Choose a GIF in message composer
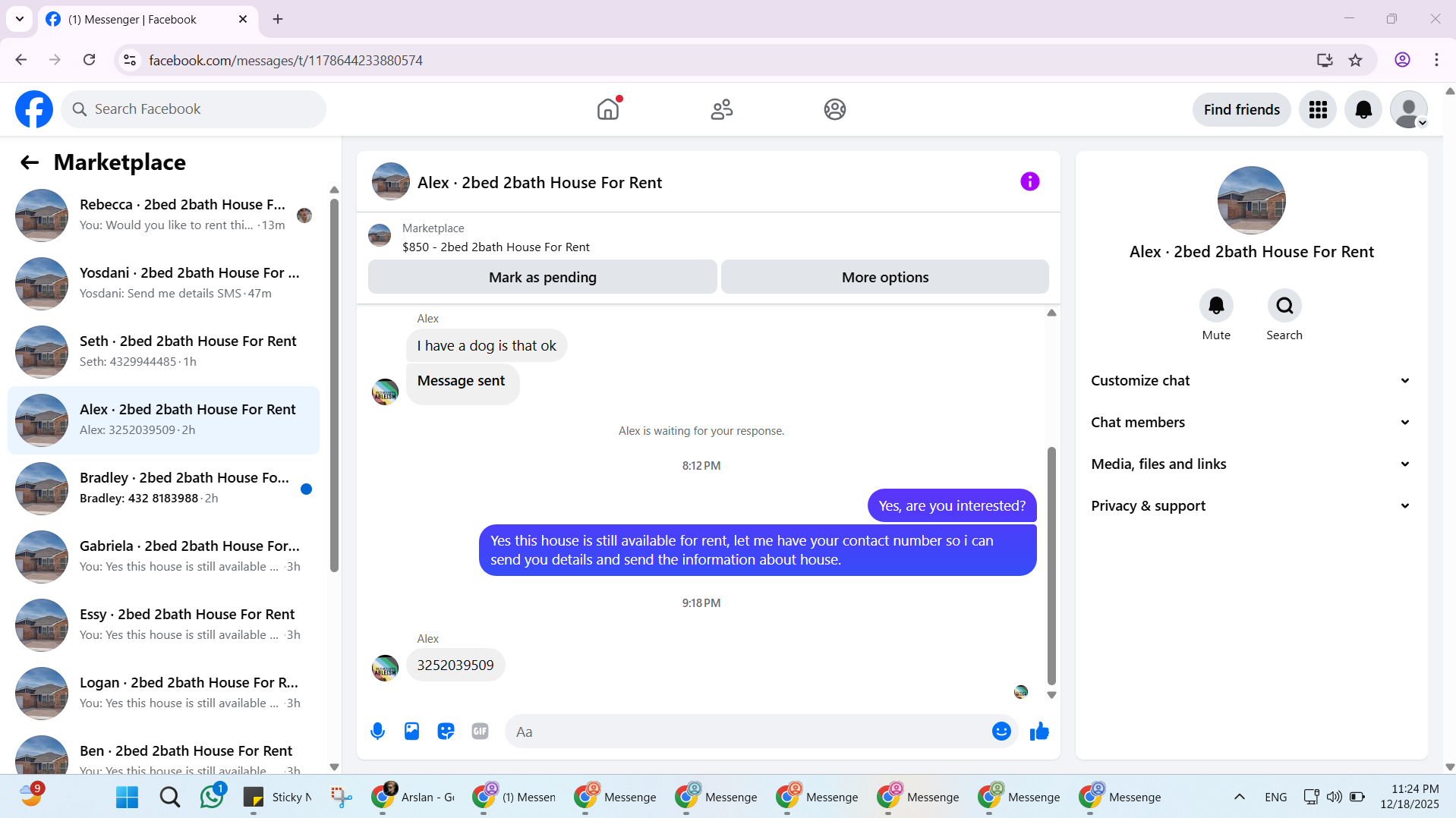1456x818 pixels. click(480, 731)
